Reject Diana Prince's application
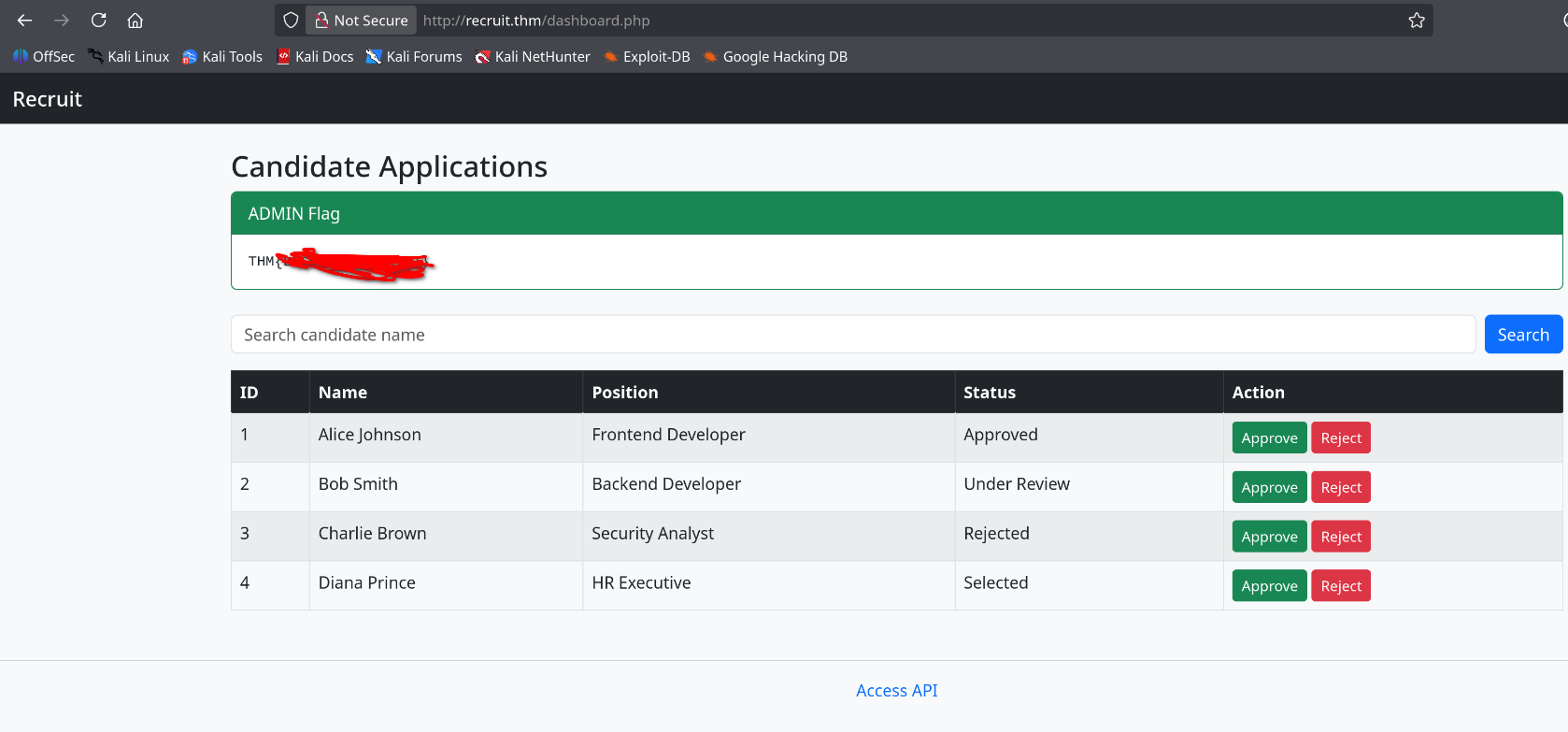The image size is (1568, 732). coord(1341,586)
